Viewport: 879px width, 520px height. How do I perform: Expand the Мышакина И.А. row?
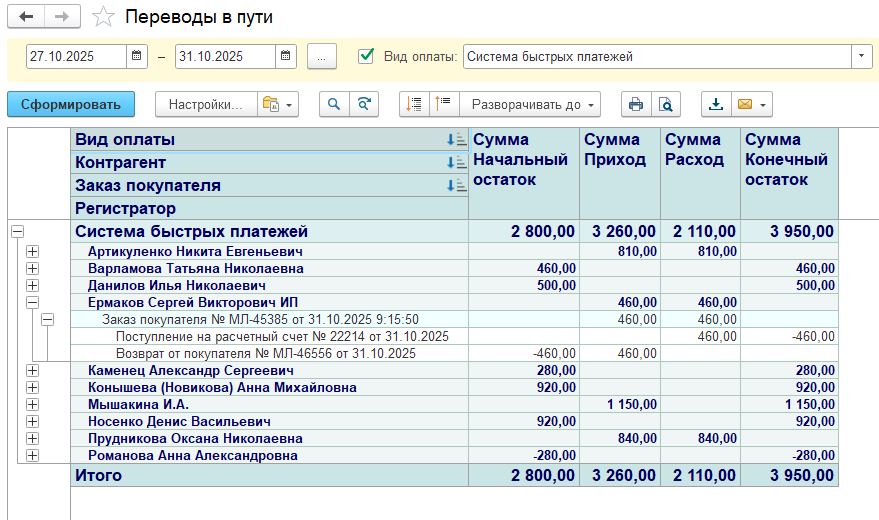pyautogui.click(x=32, y=405)
